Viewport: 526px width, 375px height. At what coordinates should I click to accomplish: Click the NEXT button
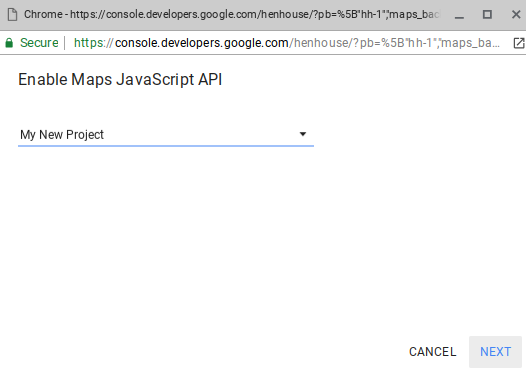495,352
